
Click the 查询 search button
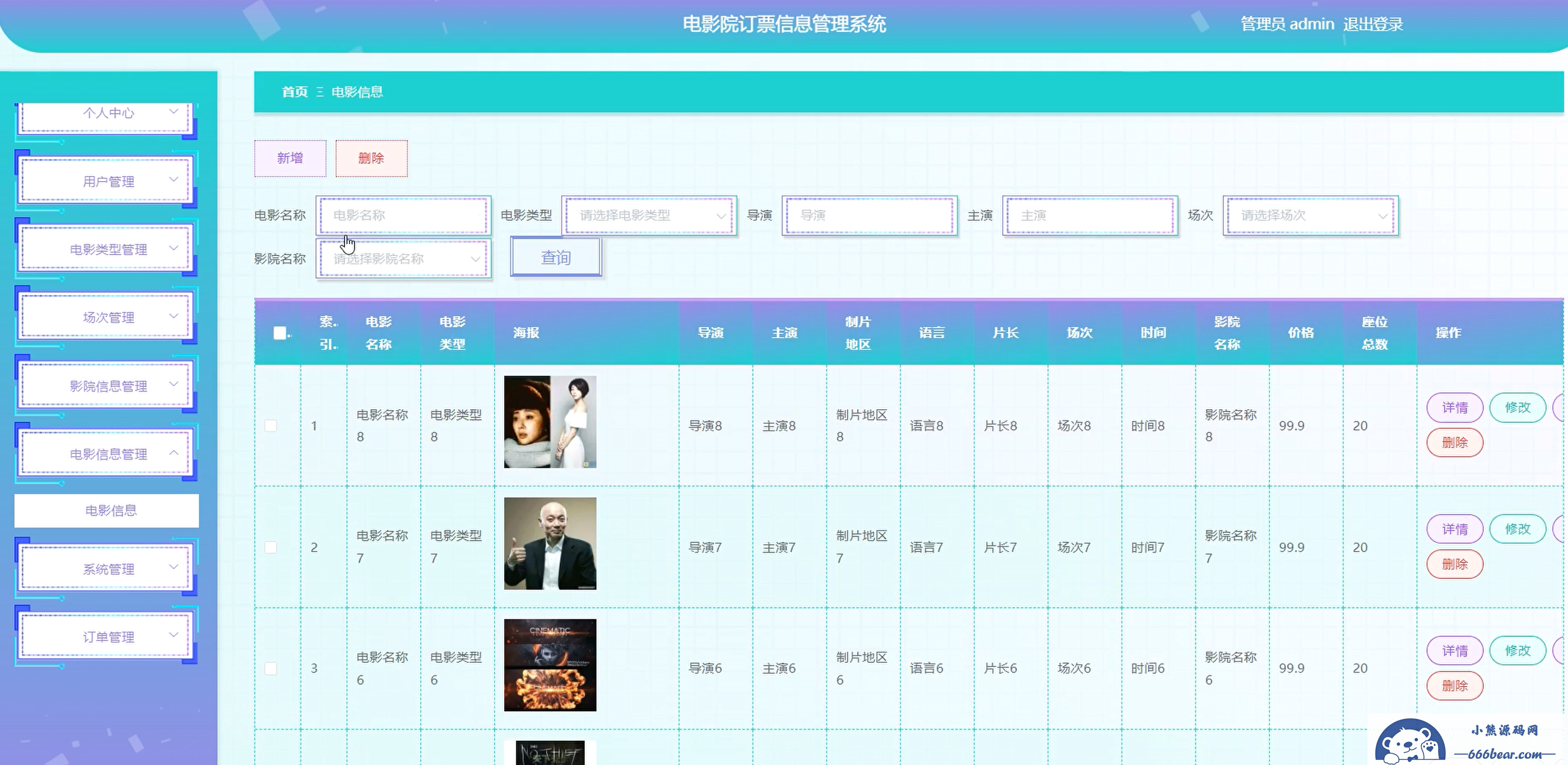point(556,258)
